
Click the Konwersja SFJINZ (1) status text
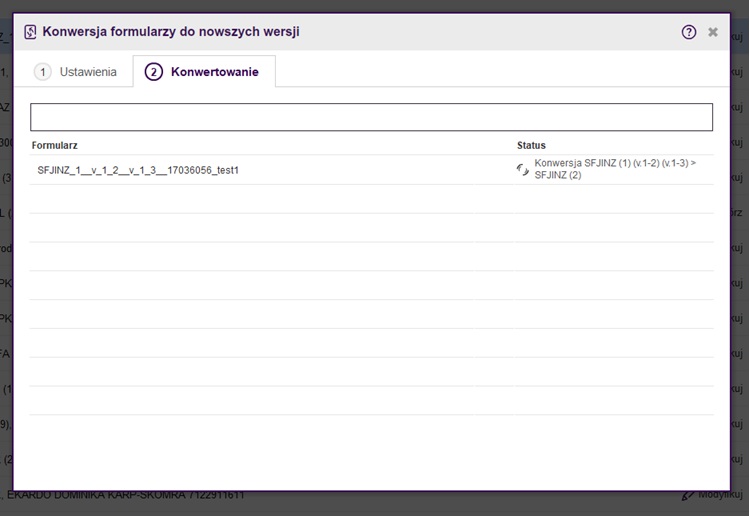(x=615, y=169)
